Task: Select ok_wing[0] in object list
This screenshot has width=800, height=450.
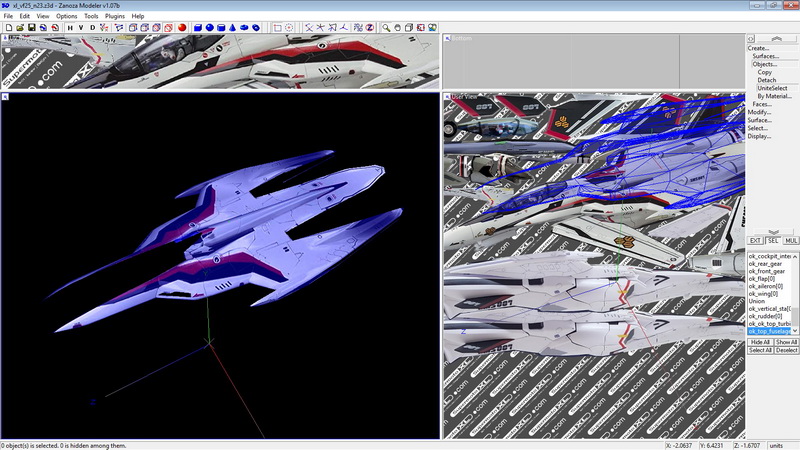Action: 770,294
